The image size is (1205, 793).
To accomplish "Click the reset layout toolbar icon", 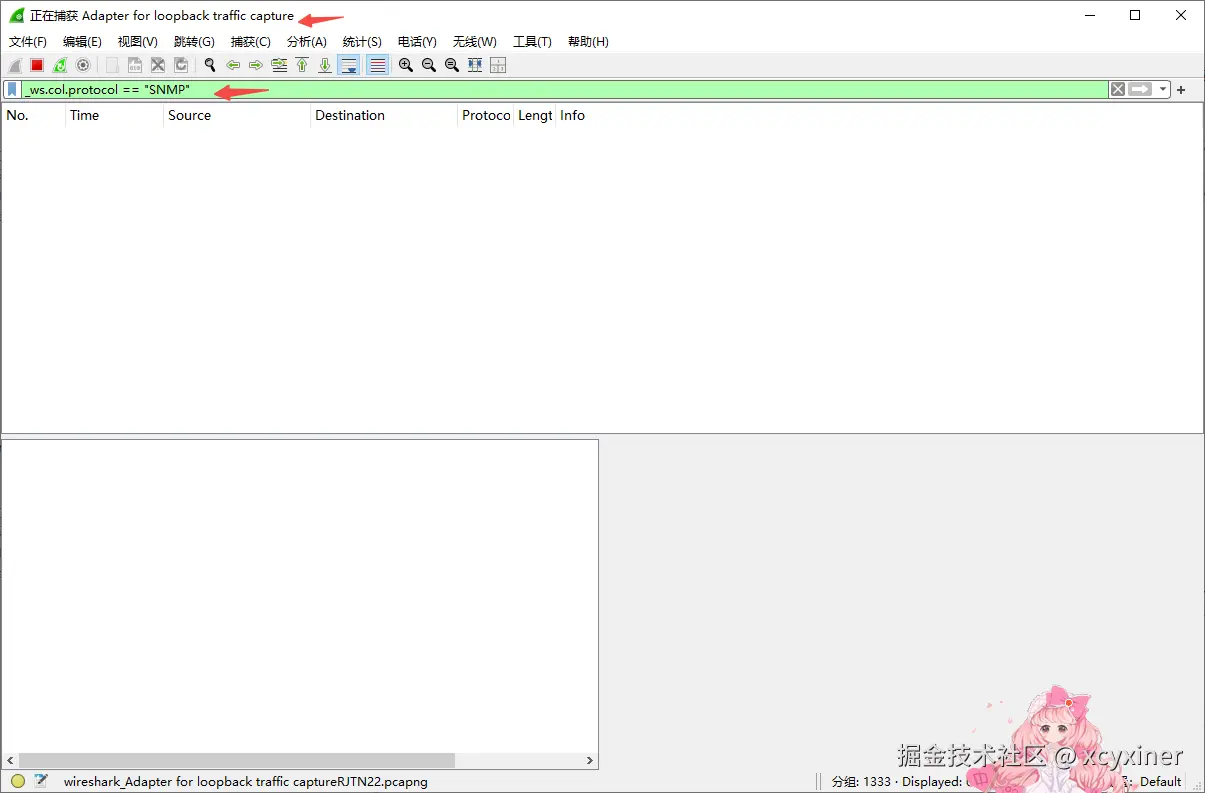I will click(498, 65).
